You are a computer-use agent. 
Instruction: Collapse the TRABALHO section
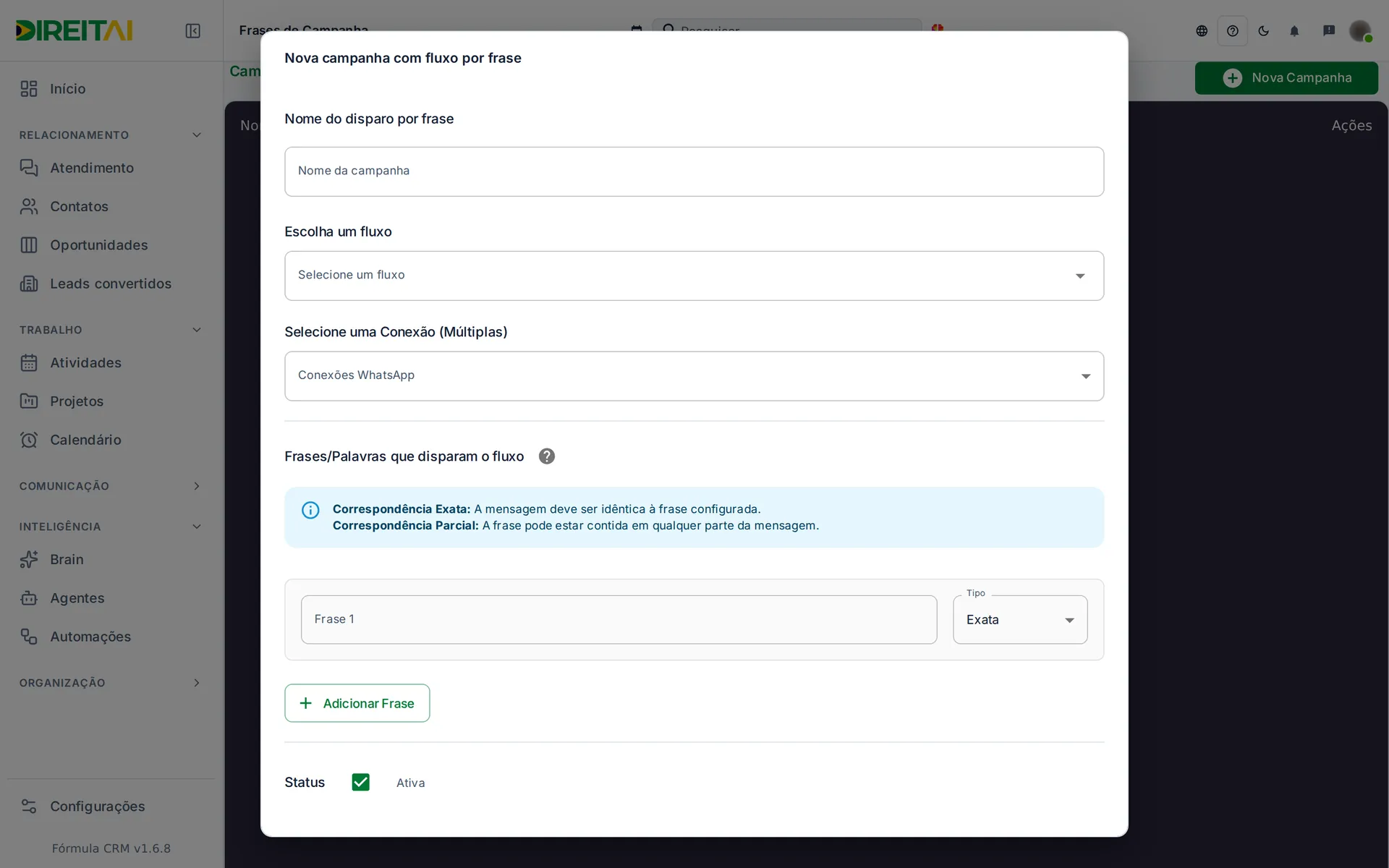coord(111,330)
